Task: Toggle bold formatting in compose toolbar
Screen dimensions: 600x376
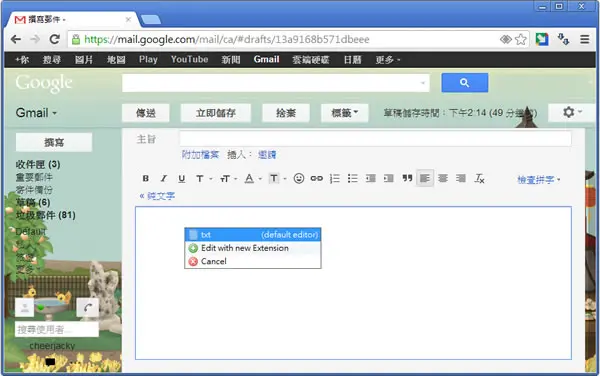Action: (x=145, y=178)
